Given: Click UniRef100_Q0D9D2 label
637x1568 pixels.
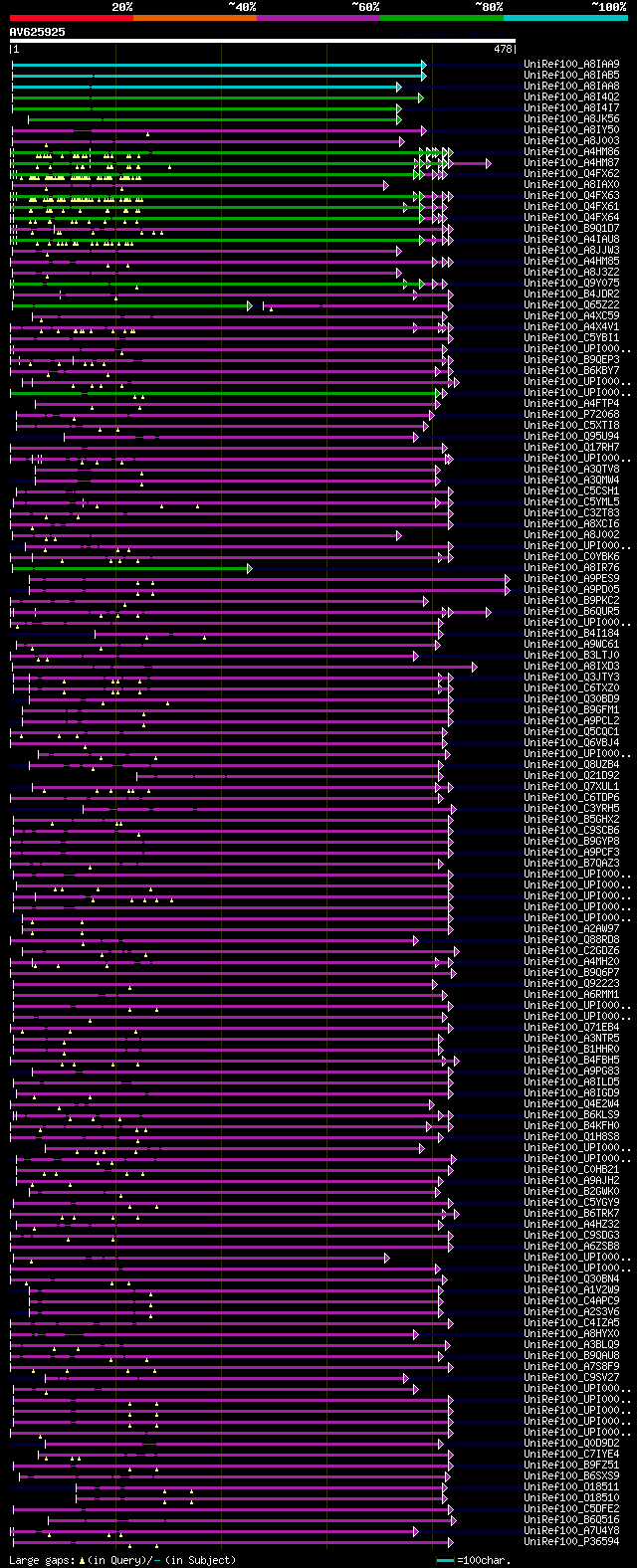Looking at the screenshot, I should (571, 1443).
